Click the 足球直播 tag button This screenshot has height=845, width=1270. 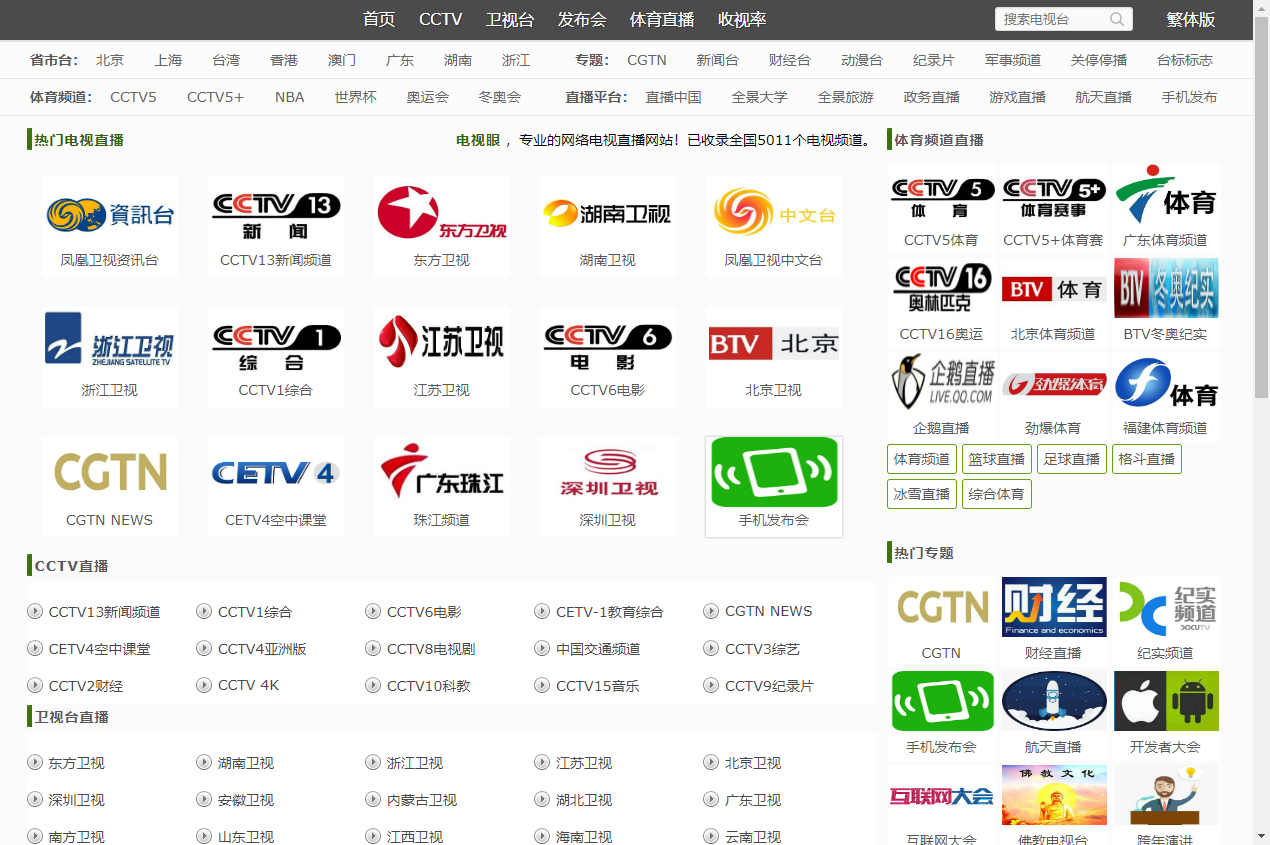click(1072, 459)
